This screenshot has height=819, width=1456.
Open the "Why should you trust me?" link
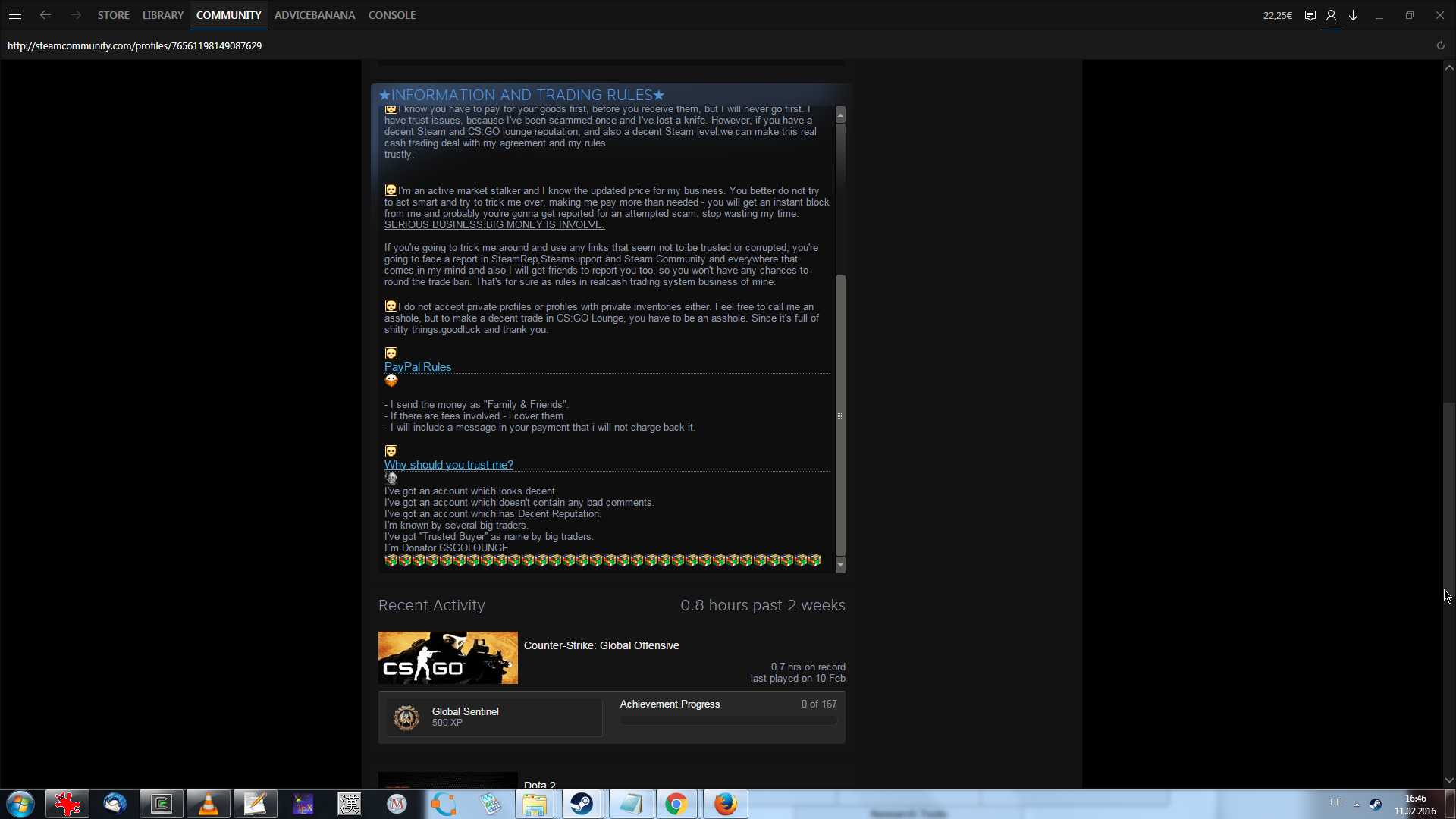pyautogui.click(x=448, y=465)
